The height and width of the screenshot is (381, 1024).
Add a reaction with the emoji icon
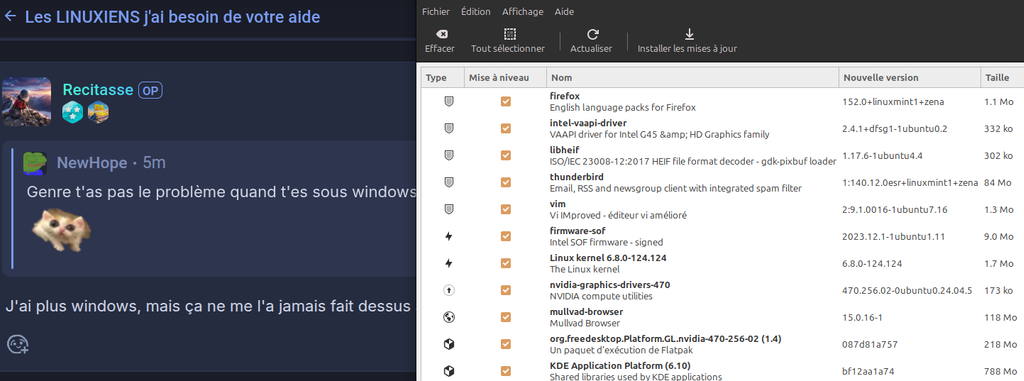[x=18, y=344]
